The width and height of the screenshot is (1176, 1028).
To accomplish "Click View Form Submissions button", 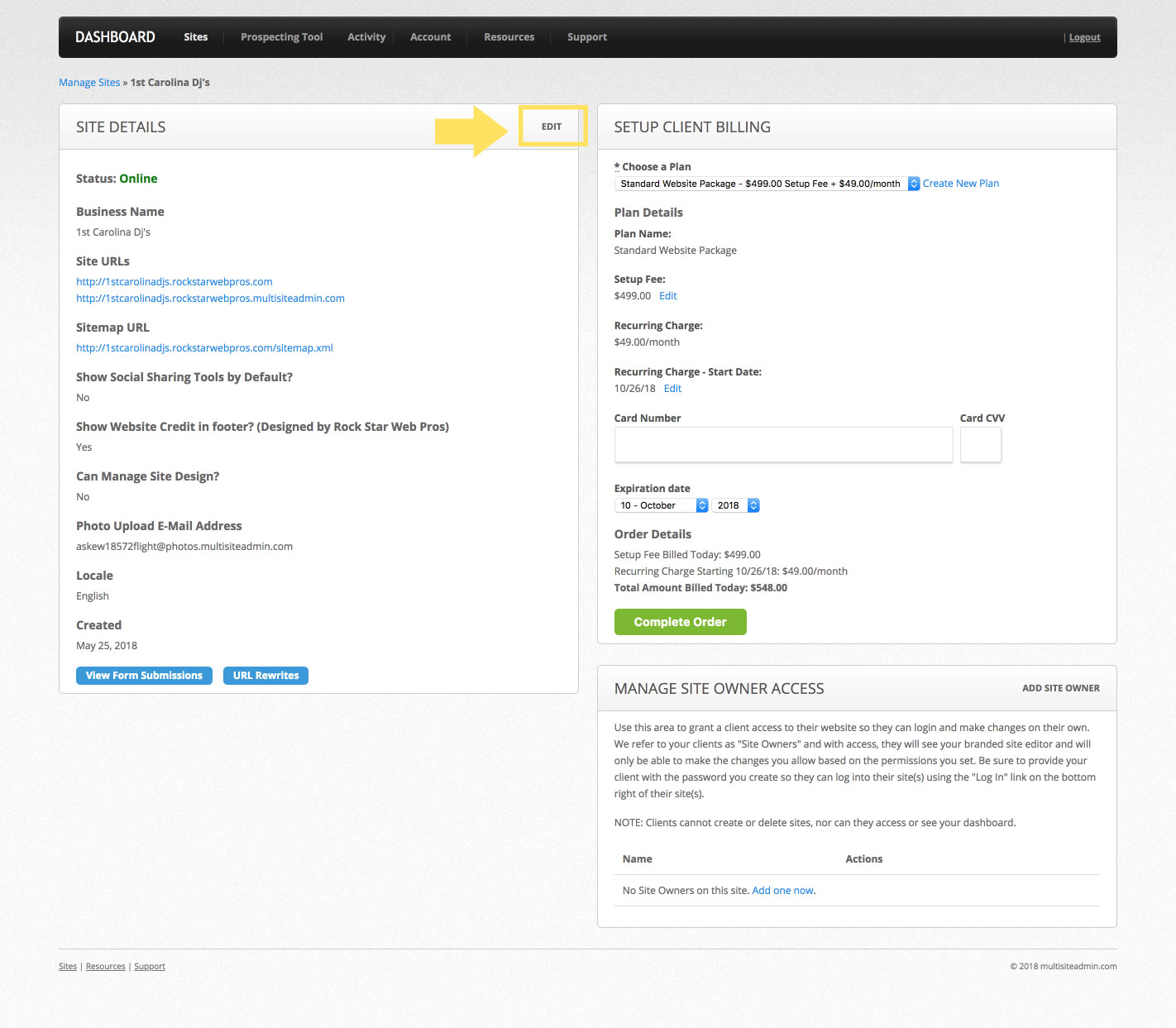I will click(x=144, y=676).
